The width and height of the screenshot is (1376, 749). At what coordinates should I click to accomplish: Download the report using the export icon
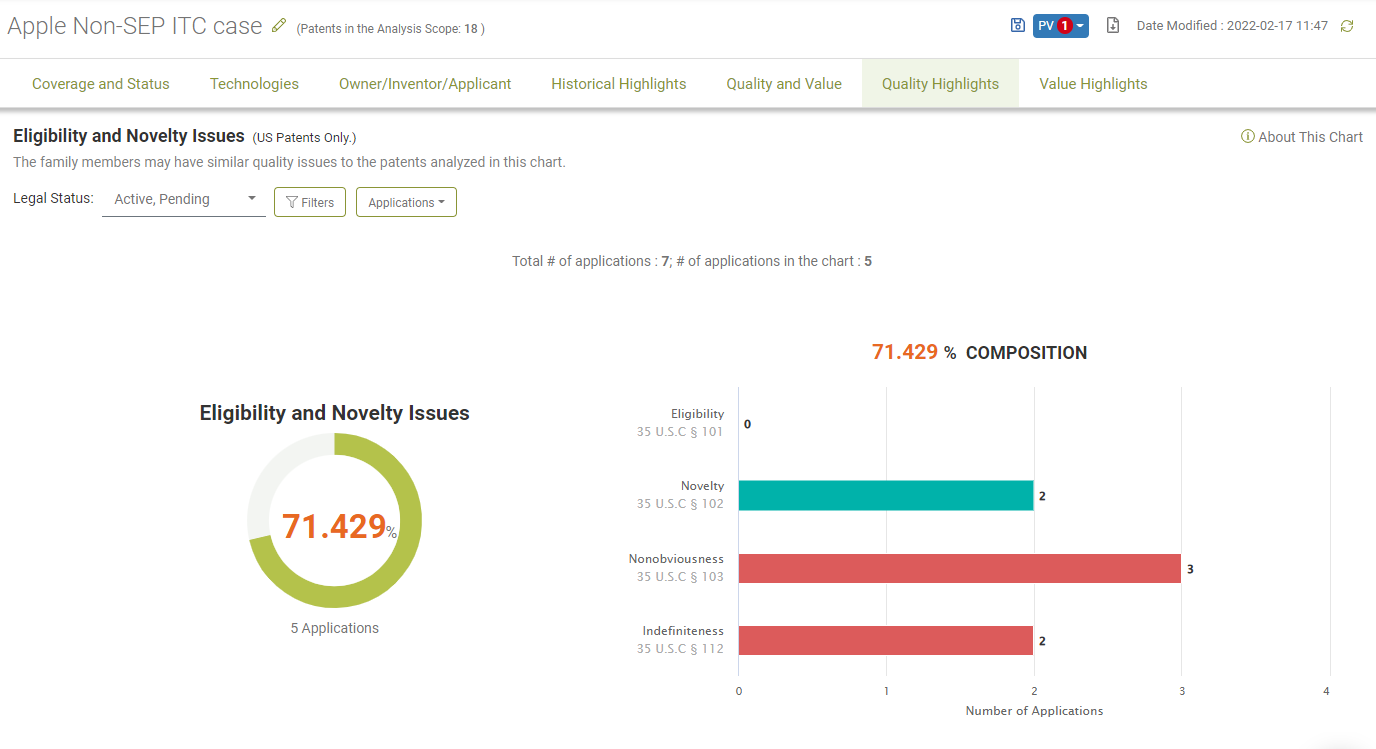[x=1113, y=26]
